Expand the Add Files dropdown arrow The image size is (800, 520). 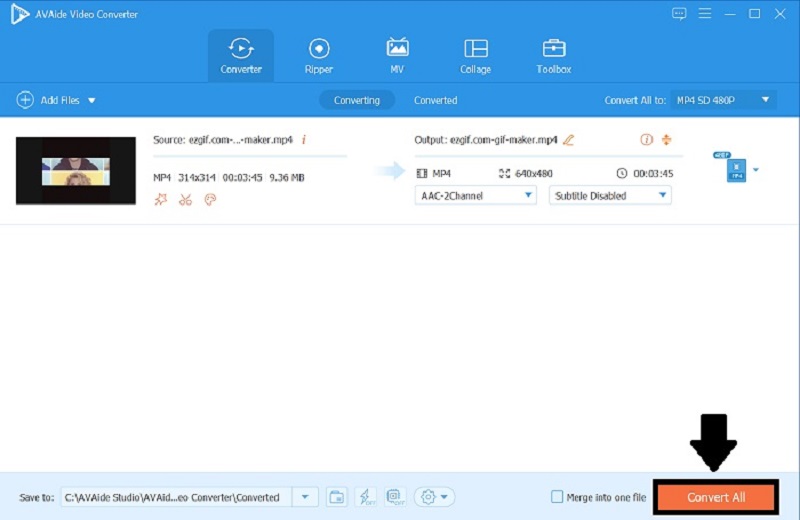(x=92, y=101)
